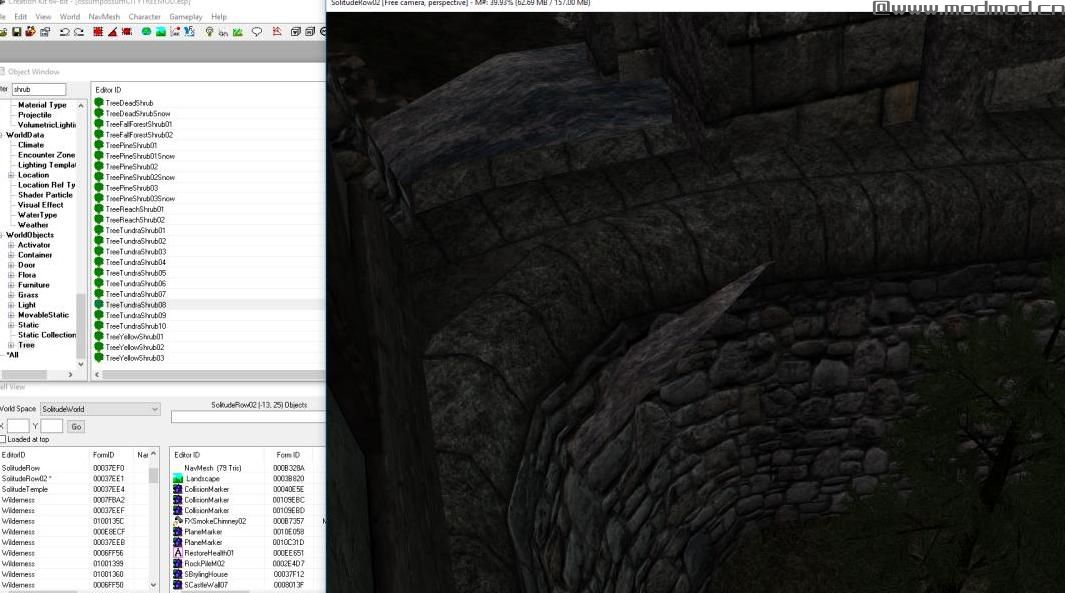This screenshot has width=1065, height=593.
Task: Expand the MovableStatic category node
Action: 11,315
